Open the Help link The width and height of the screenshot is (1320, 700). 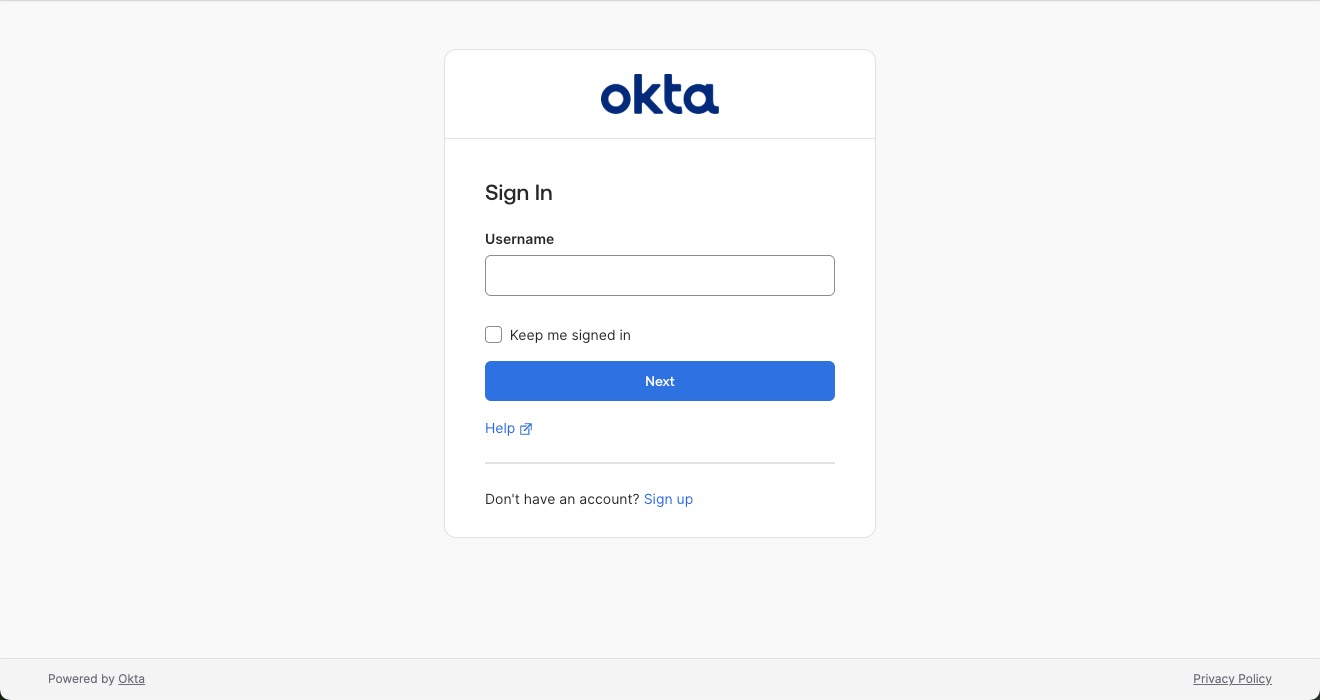tap(500, 428)
